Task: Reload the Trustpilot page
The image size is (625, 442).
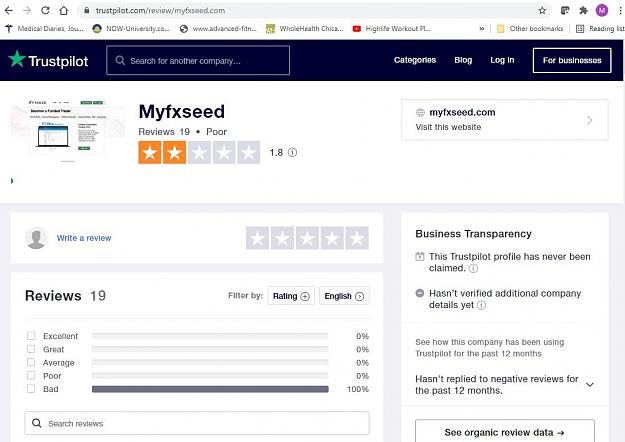Action: [x=45, y=10]
